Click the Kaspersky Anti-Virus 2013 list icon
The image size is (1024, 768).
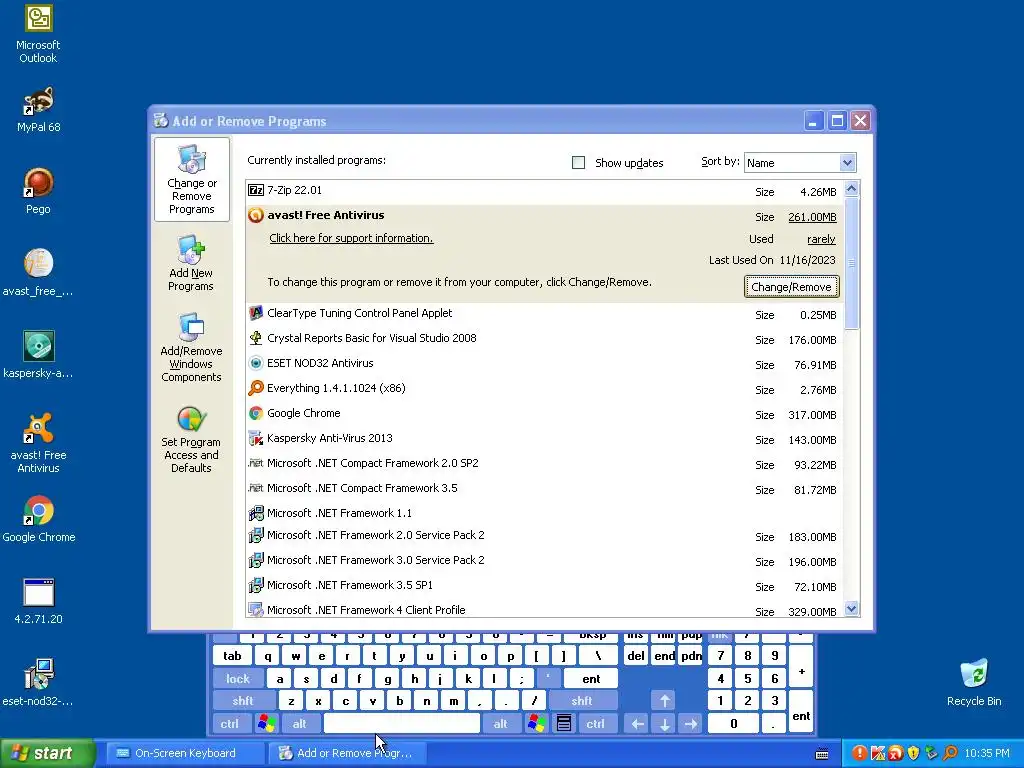point(256,438)
